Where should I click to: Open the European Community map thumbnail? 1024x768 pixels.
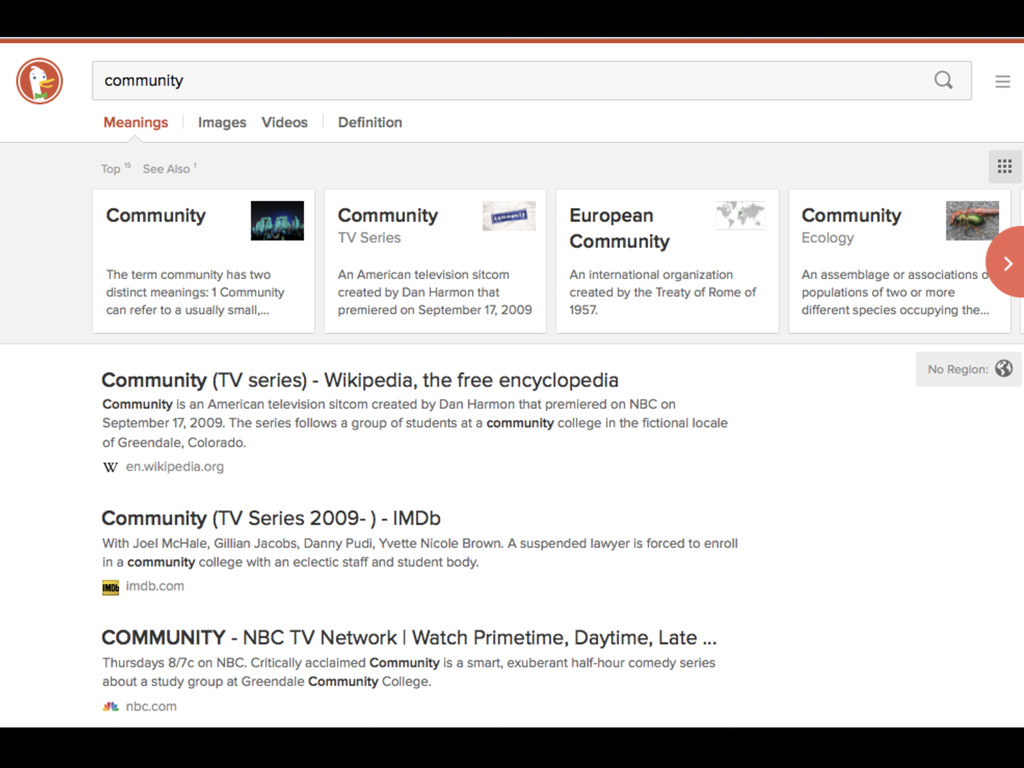pos(741,215)
